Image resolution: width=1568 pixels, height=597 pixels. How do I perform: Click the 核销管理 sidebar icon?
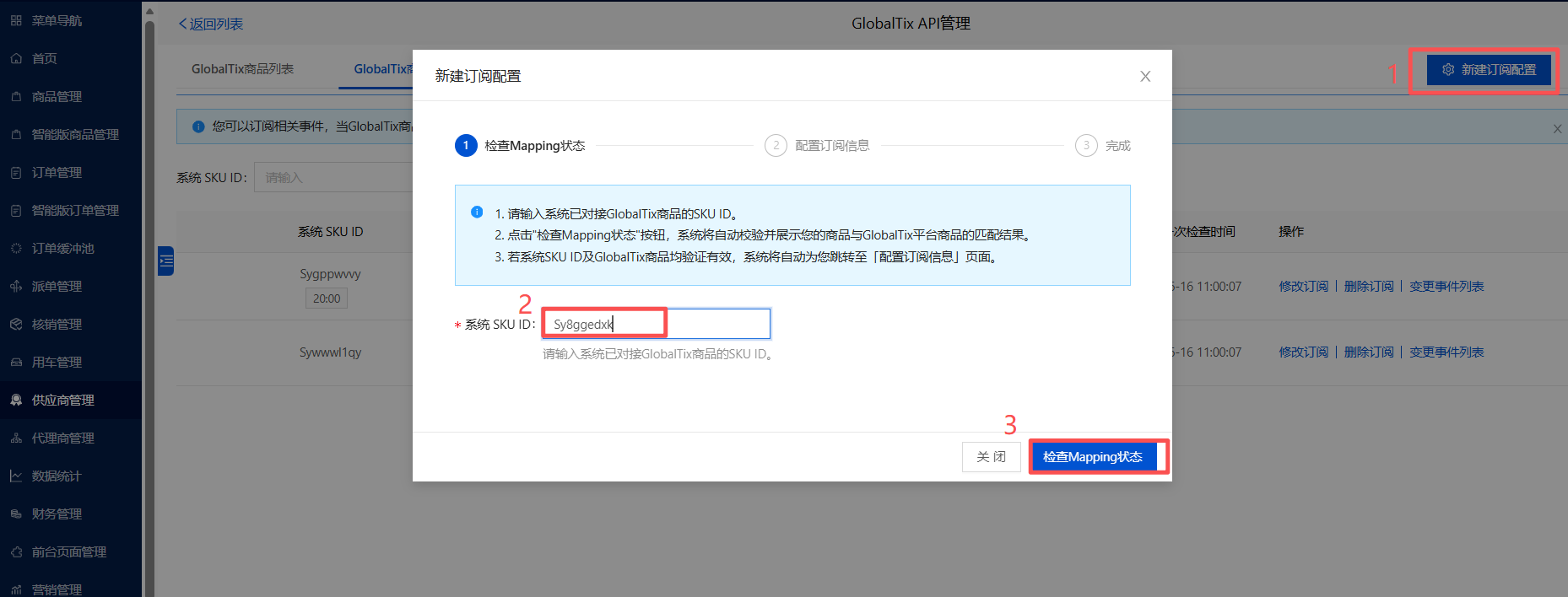coord(16,324)
